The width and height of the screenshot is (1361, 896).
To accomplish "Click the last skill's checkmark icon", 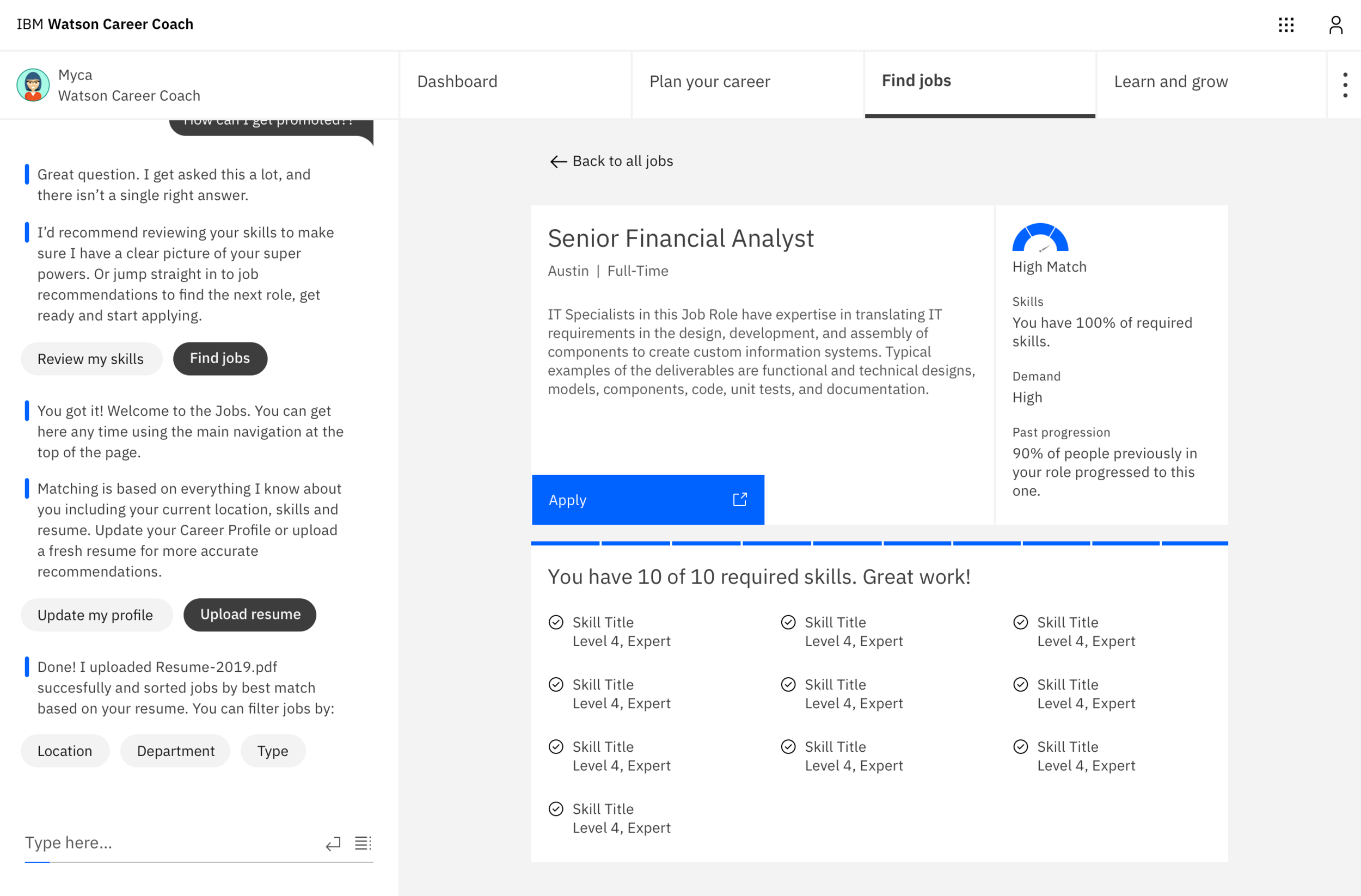I will [556, 808].
